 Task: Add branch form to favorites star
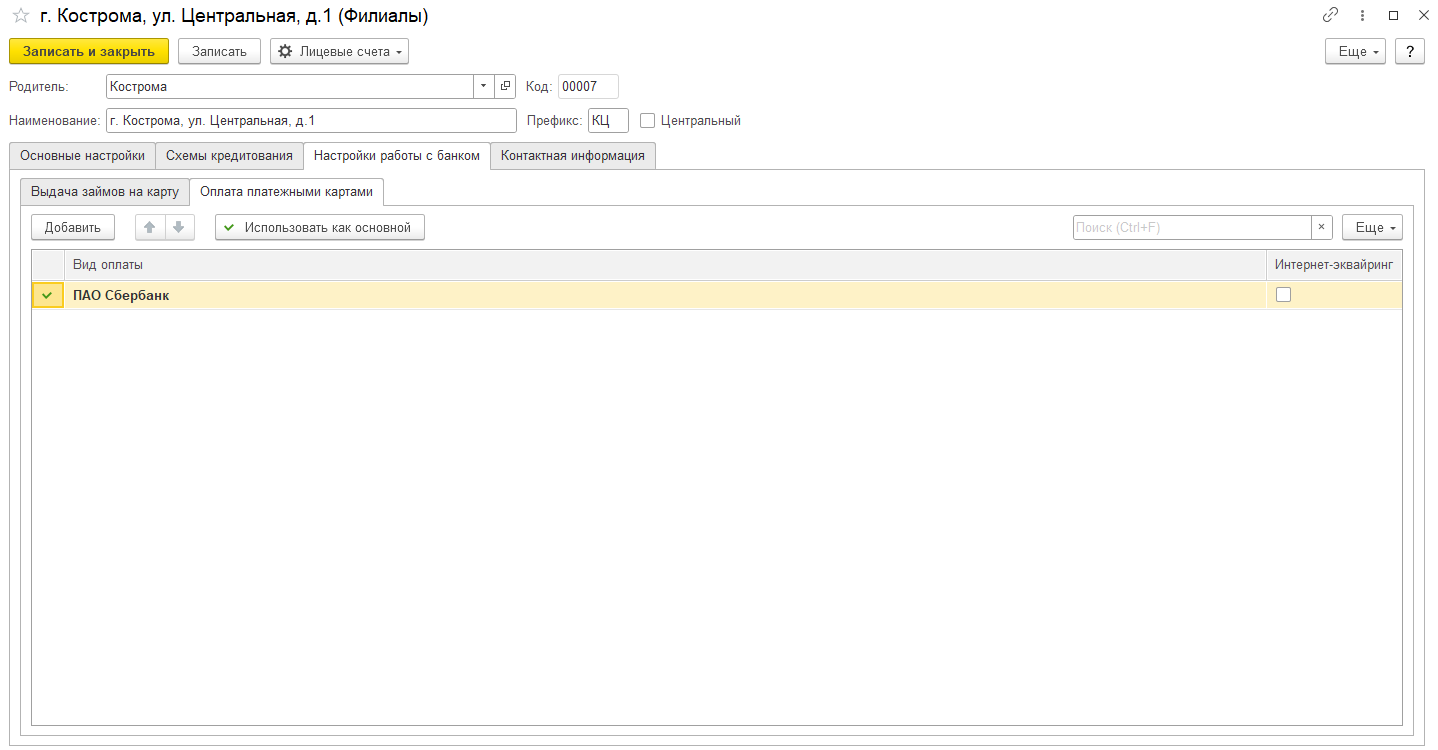20,16
